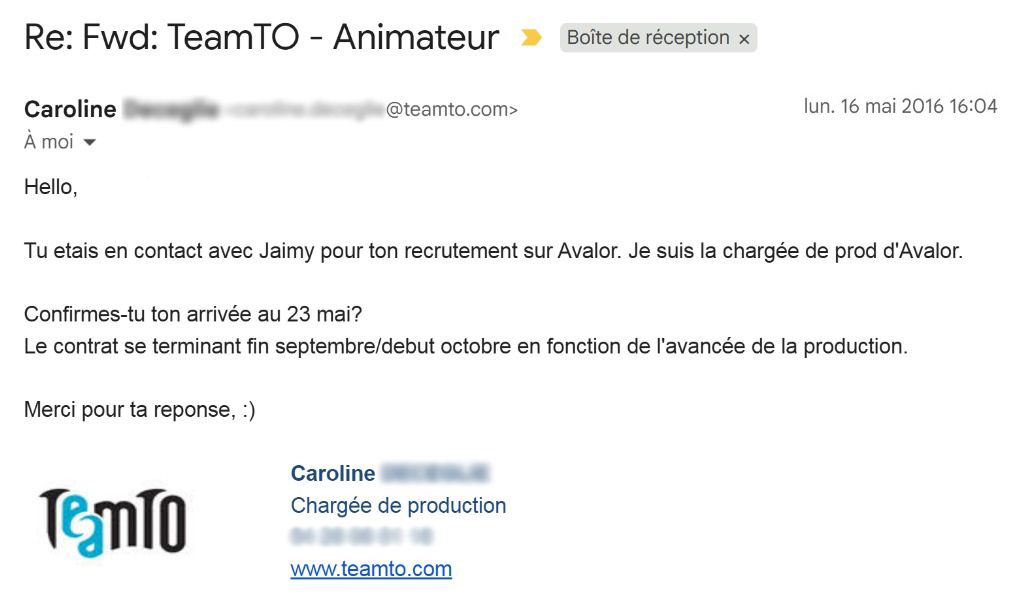Image resolution: width=1021 pixels, height=606 pixels.
Task: Click the email subject Re: Fwd: TeamTO - Animateur
Action: 262,37
